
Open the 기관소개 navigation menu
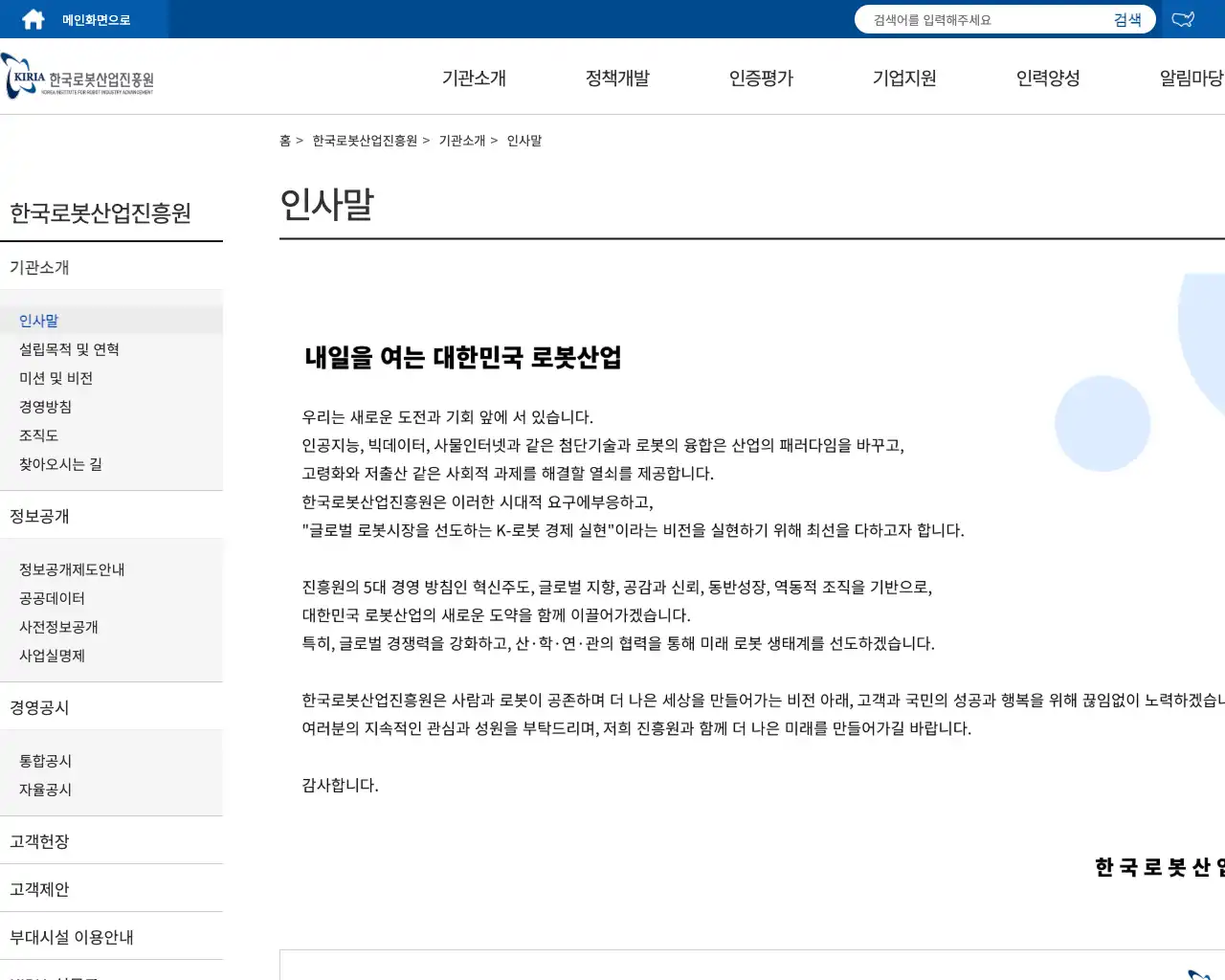474,78
